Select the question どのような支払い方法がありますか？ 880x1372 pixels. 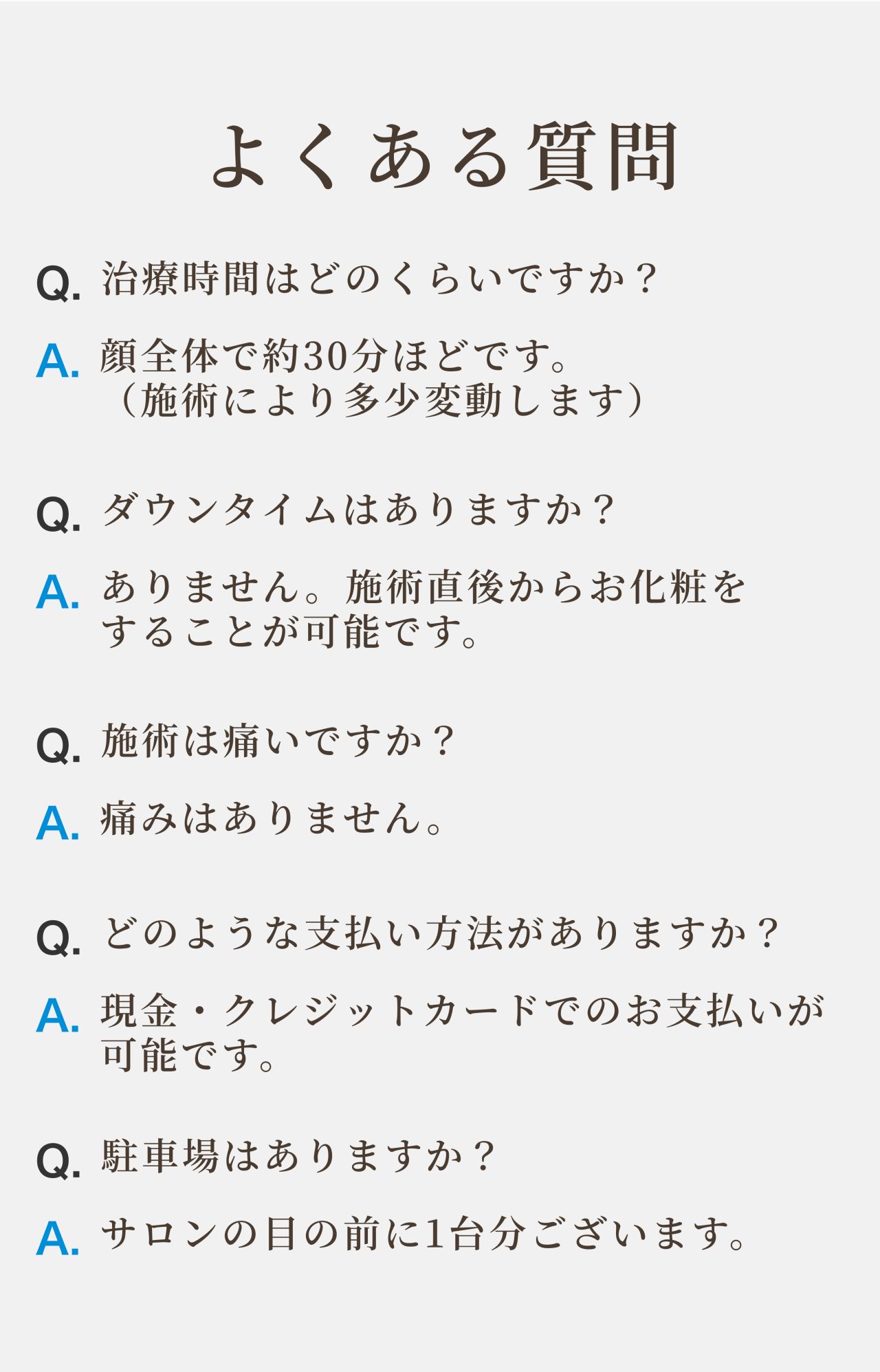[440, 933]
